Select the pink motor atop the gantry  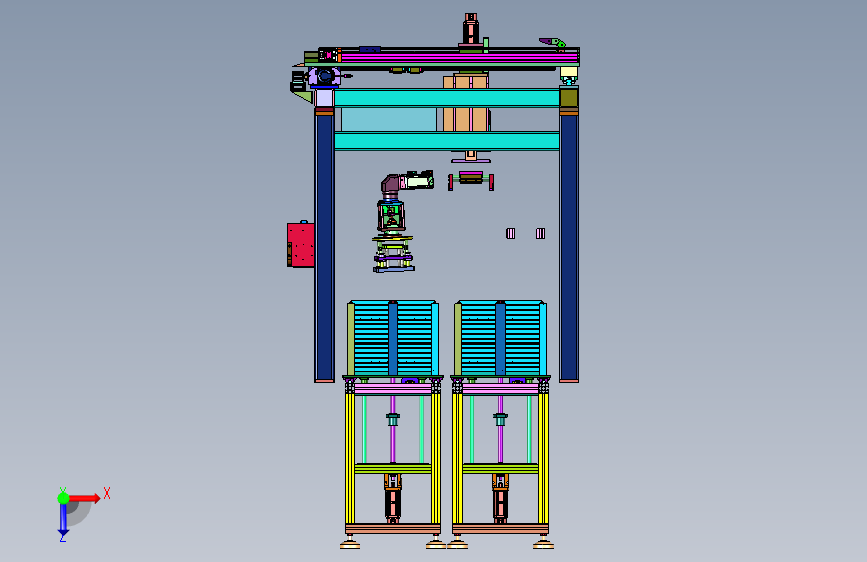click(x=471, y=29)
